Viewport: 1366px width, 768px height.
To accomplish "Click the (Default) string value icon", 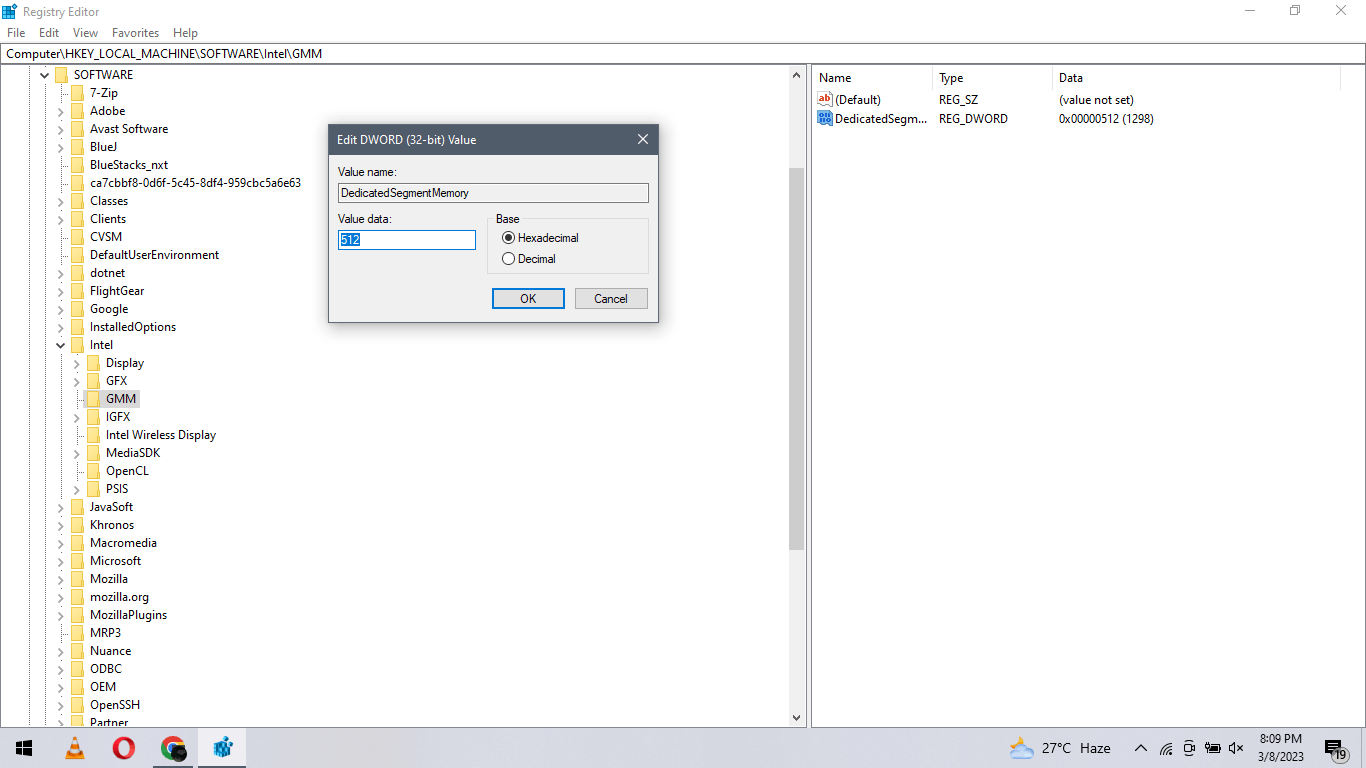I will (825, 99).
